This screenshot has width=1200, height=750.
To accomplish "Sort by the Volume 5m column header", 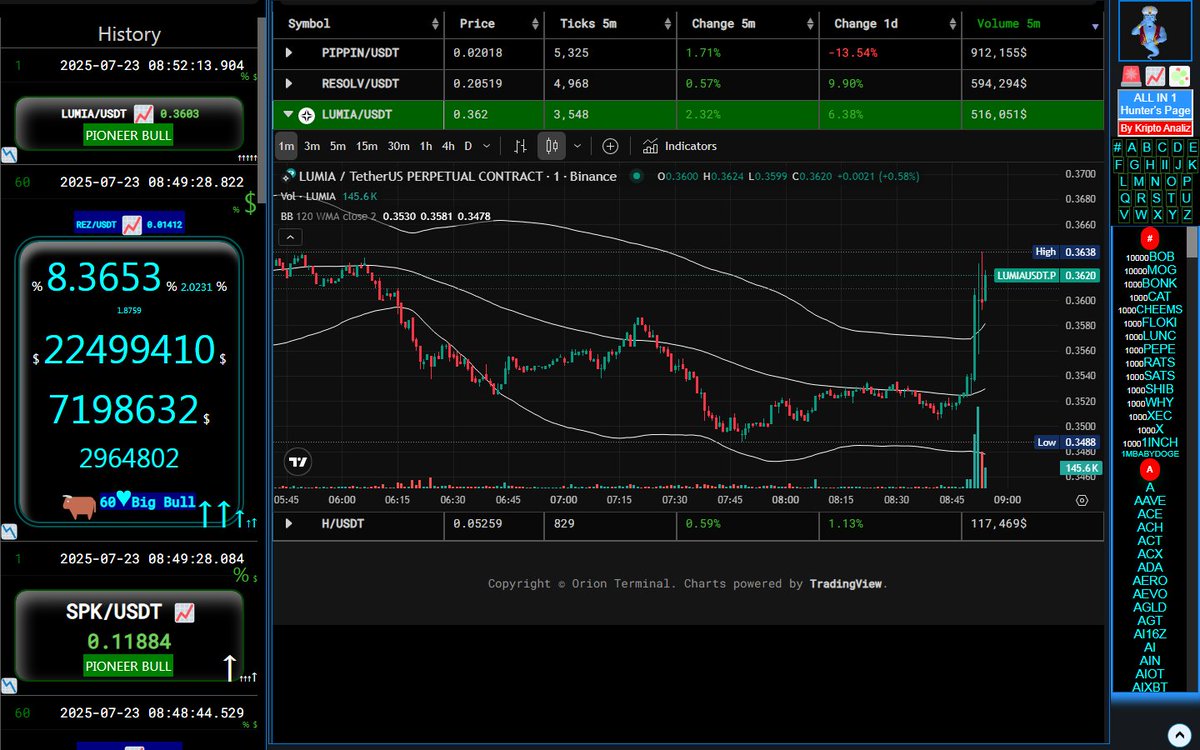I will click(1033, 23).
